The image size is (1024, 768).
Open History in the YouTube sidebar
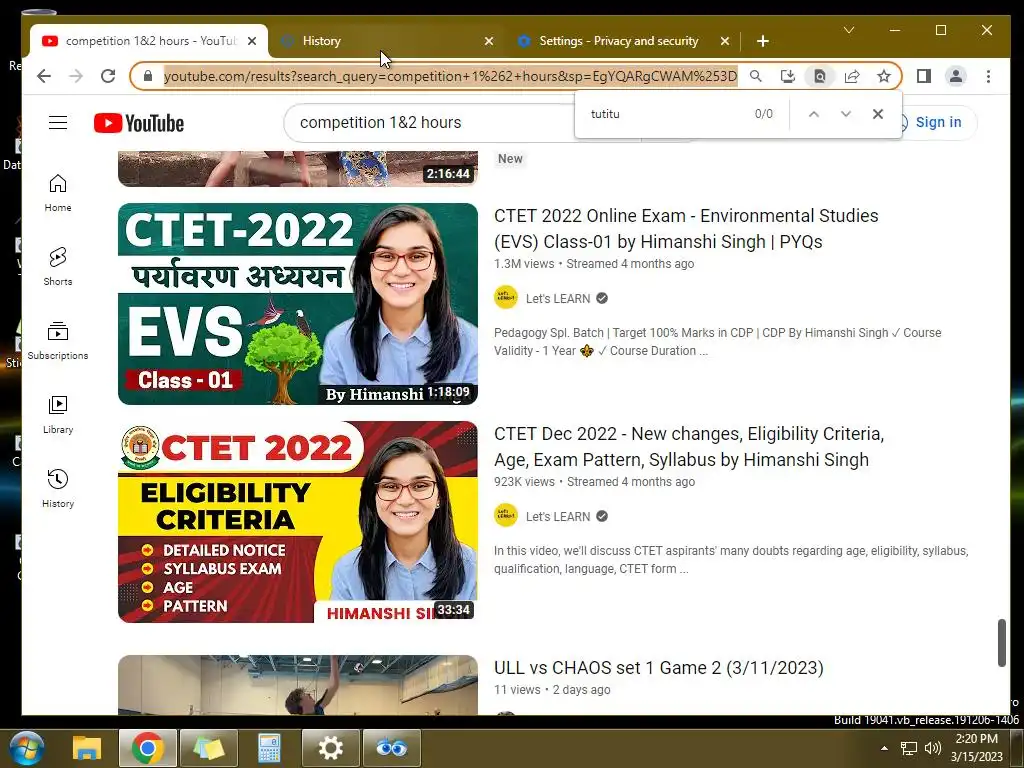[x=58, y=488]
